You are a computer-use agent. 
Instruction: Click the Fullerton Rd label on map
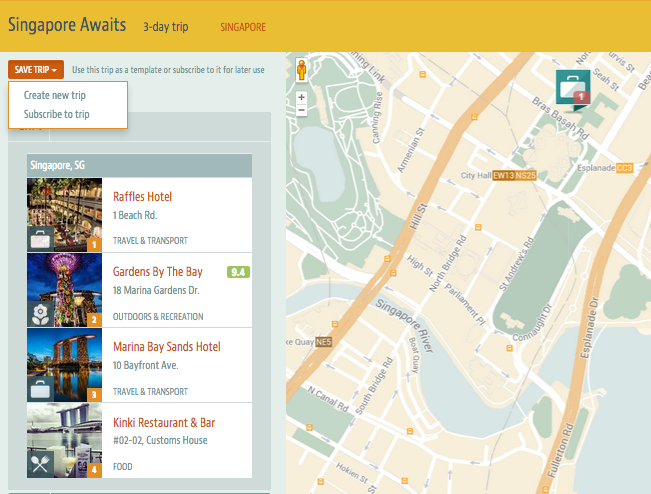[560, 450]
